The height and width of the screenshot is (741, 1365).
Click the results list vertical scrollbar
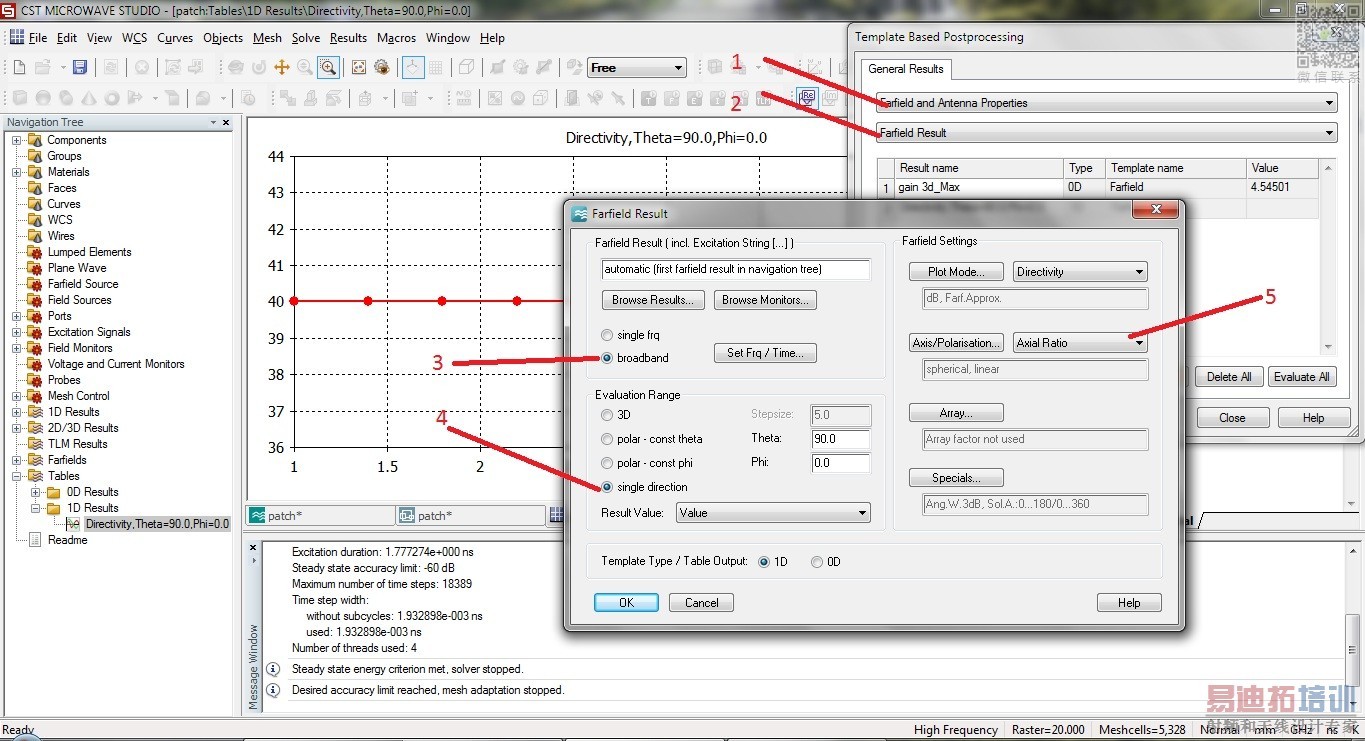coord(1328,255)
